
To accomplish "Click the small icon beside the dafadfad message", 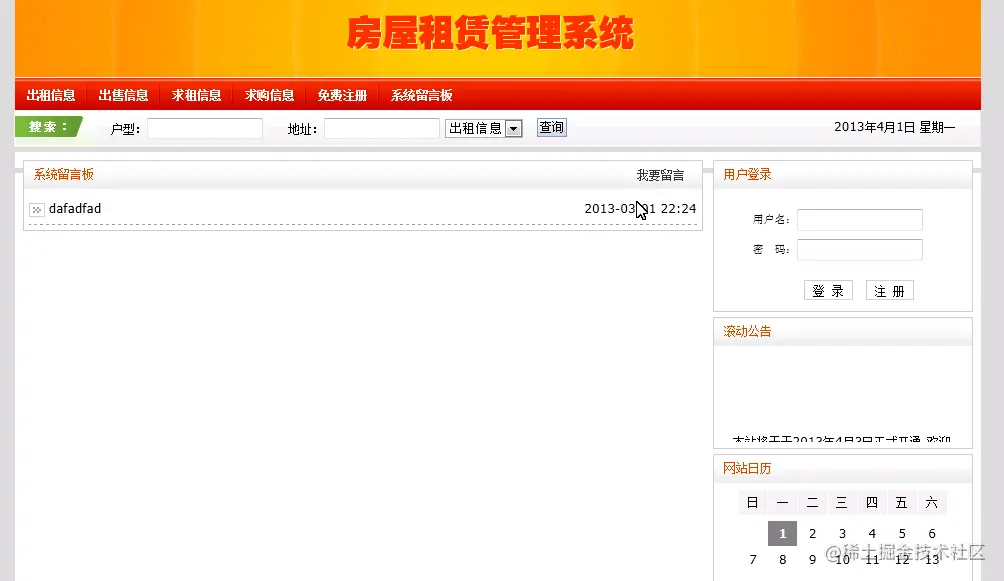I will click(x=36, y=209).
